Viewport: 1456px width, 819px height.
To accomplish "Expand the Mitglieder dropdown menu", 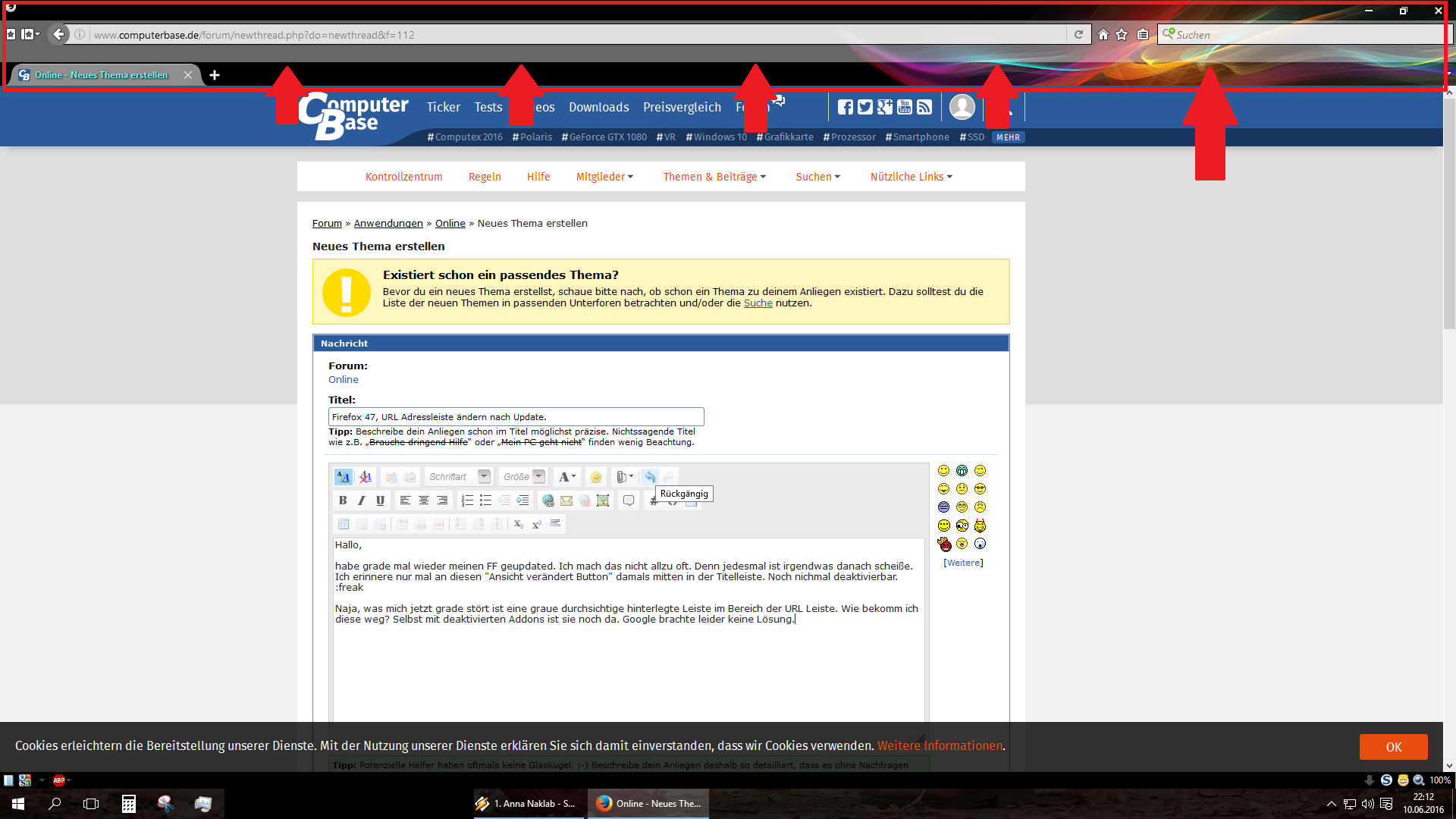I will tap(604, 177).
